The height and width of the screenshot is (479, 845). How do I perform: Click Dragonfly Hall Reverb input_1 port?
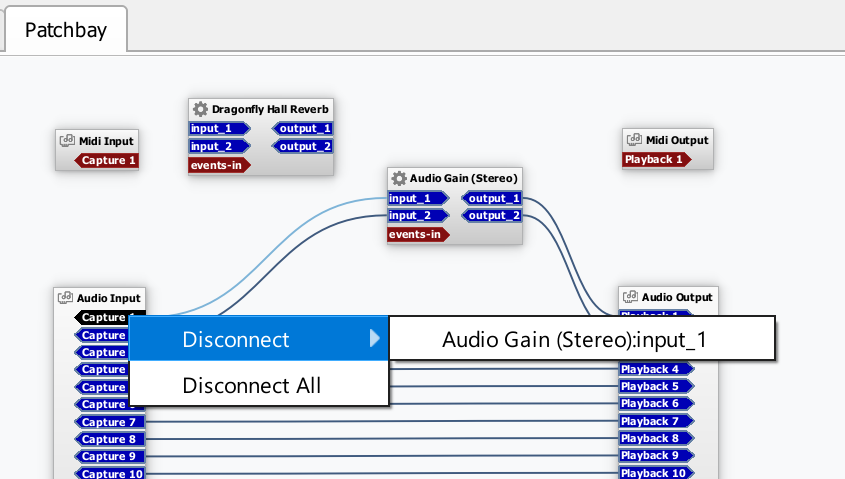point(214,128)
